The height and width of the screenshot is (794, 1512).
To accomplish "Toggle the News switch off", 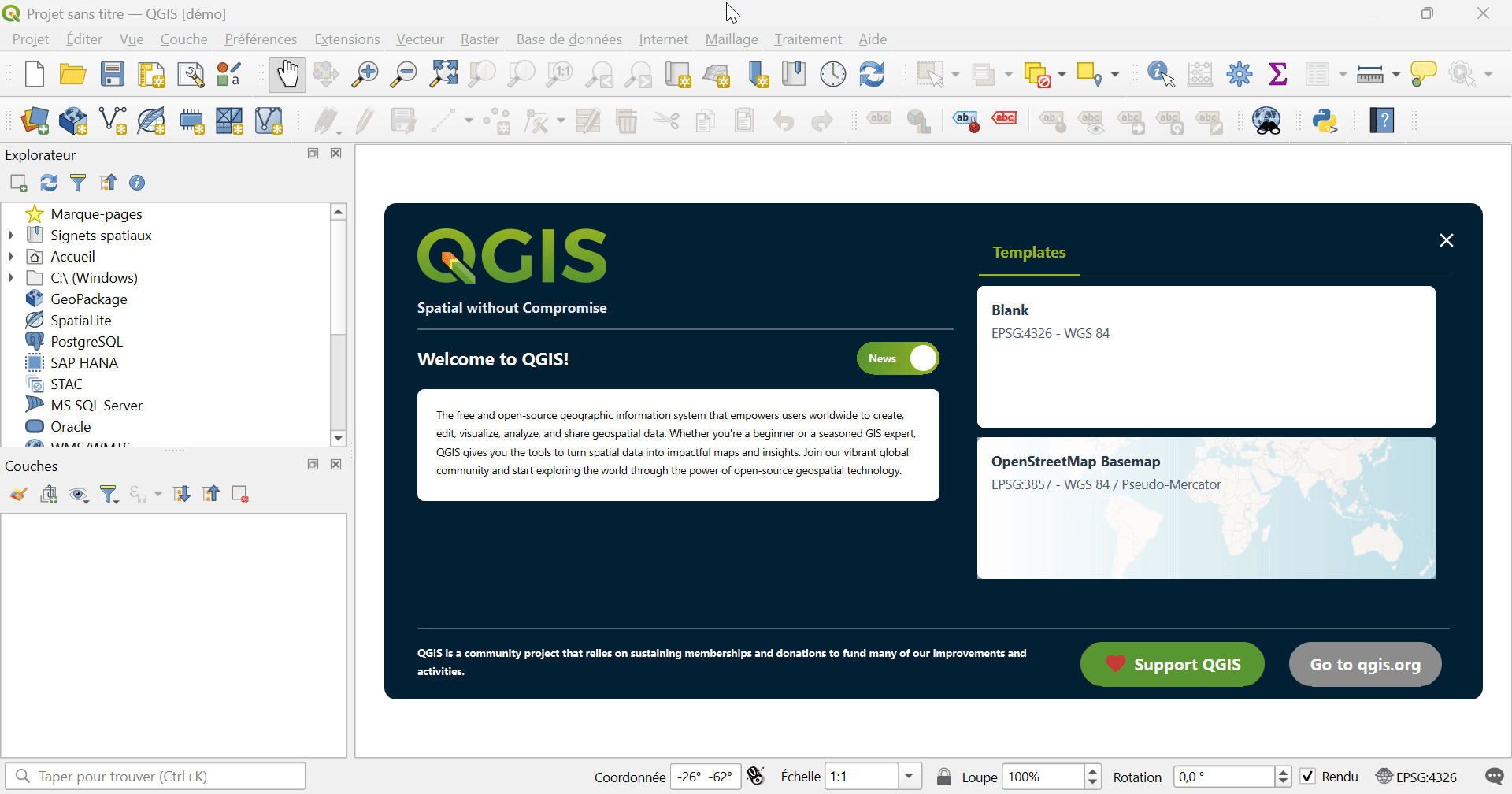I will (x=899, y=358).
